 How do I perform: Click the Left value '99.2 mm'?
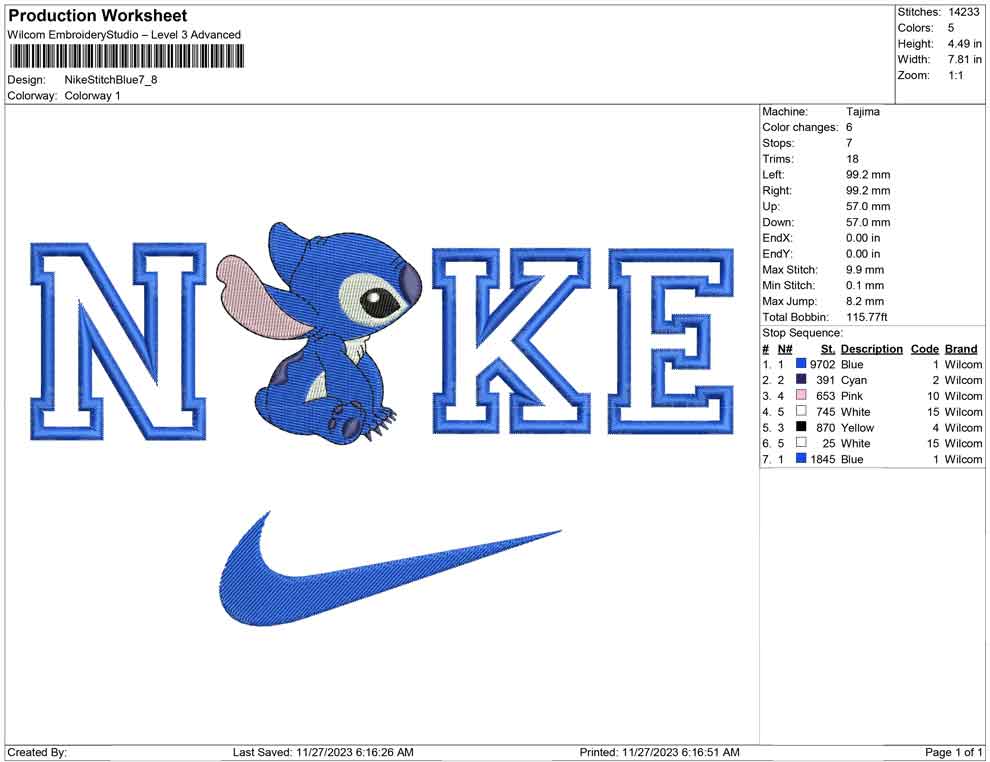click(x=868, y=174)
